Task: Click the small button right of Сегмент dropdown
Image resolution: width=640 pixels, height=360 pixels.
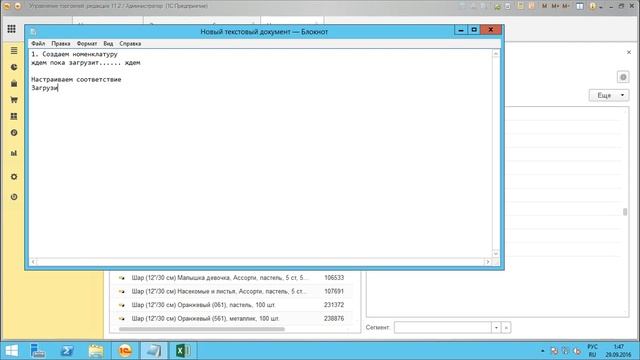Action: pos(506,327)
